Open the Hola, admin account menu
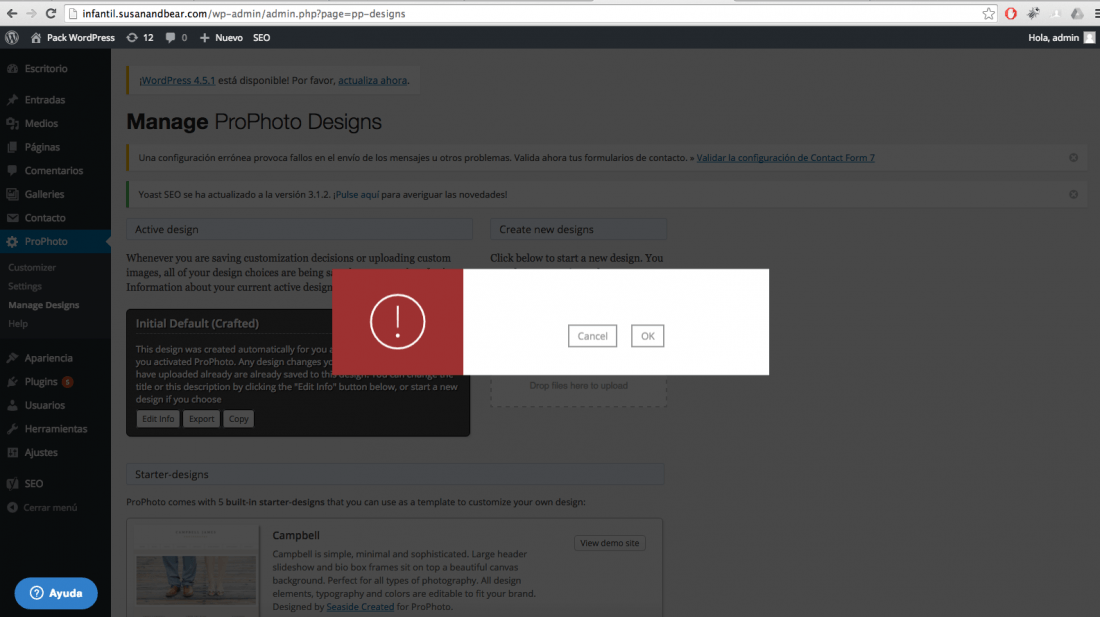The width and height of the screenshot is (1100, 617). pyautogui.click(x=1061, y=38)
